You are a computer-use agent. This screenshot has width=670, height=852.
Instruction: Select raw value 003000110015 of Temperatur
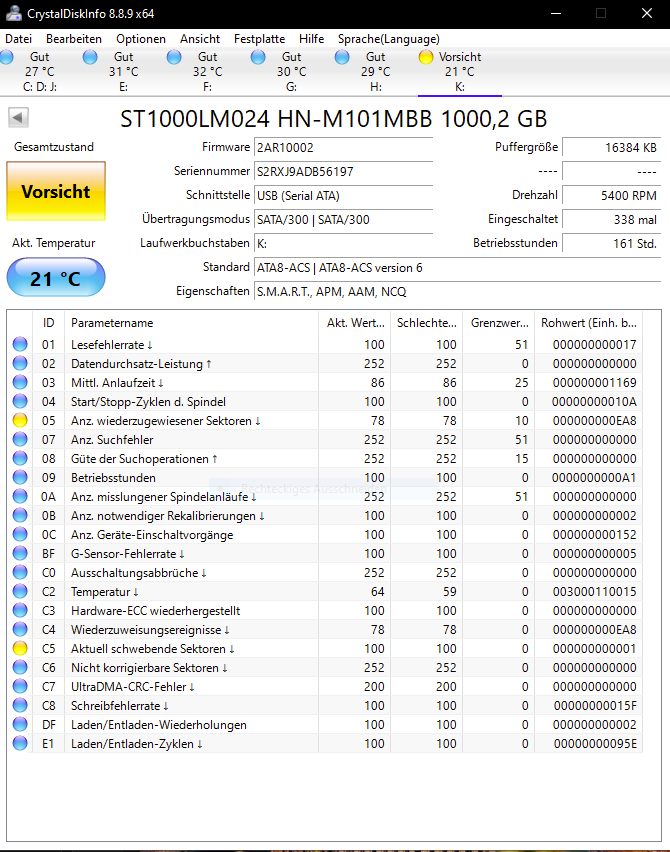tap(594, 592)
